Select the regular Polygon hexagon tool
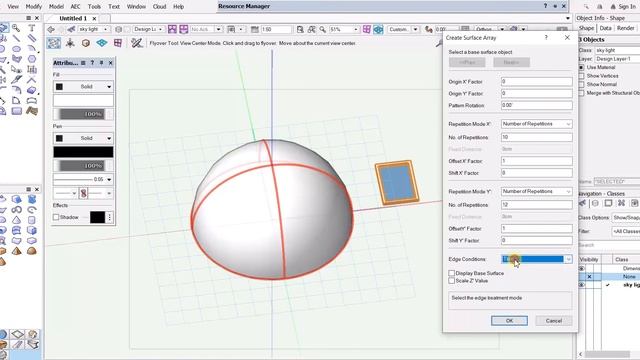This screenshot has width=640, height=360. point(31,59)
